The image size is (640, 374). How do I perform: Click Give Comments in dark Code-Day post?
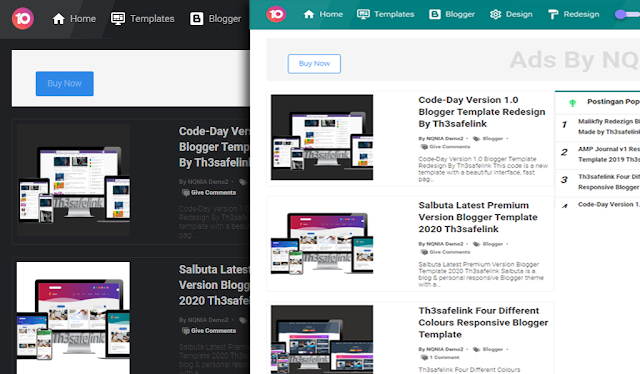(213, 192)
